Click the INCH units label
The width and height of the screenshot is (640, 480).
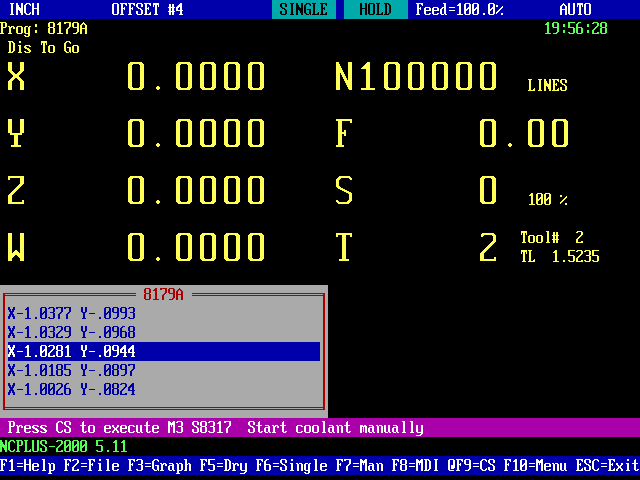[x=24, y=9]
